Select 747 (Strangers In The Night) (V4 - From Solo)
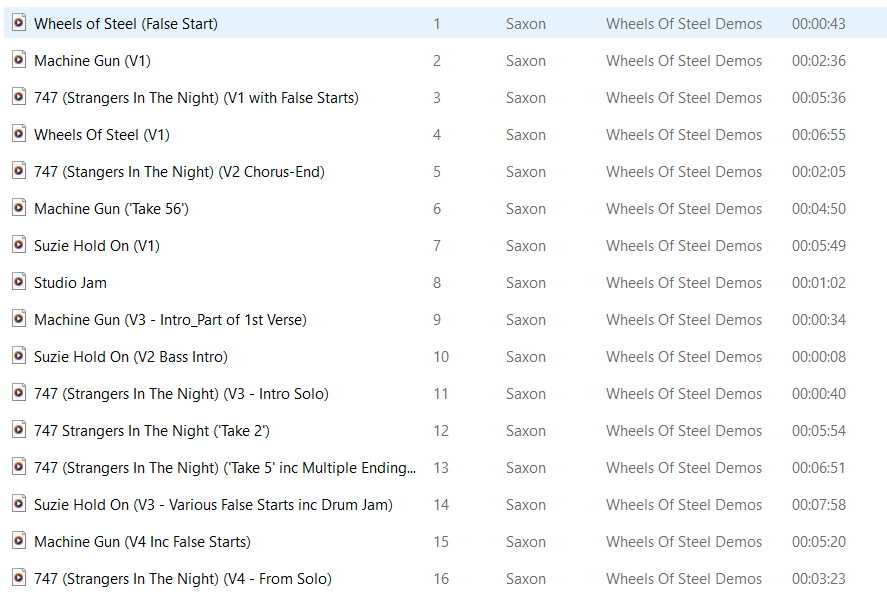The width and height of the screenshot is (887, 598). (x=182, y=579)
